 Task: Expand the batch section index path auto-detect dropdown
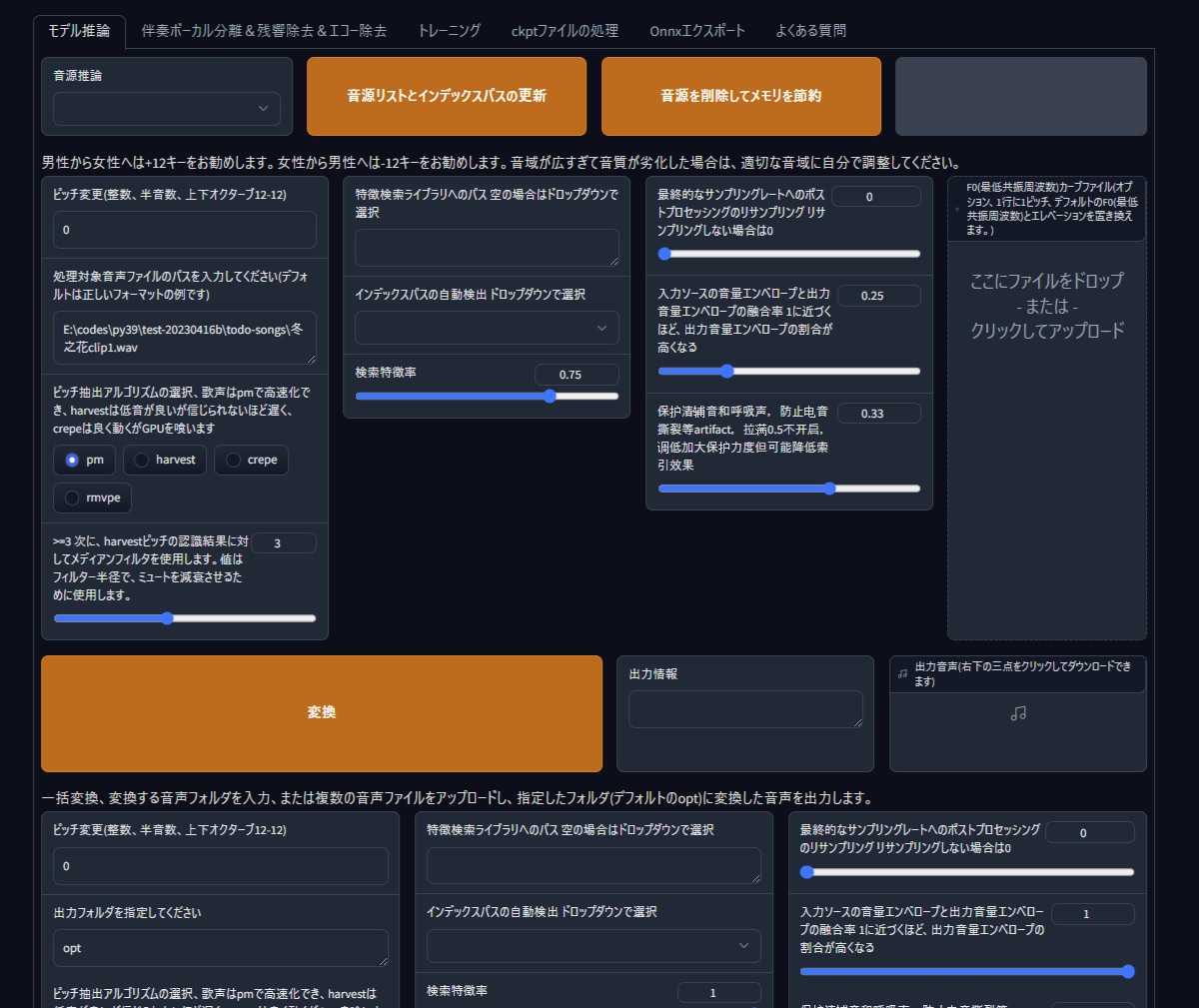coord(594,945)
